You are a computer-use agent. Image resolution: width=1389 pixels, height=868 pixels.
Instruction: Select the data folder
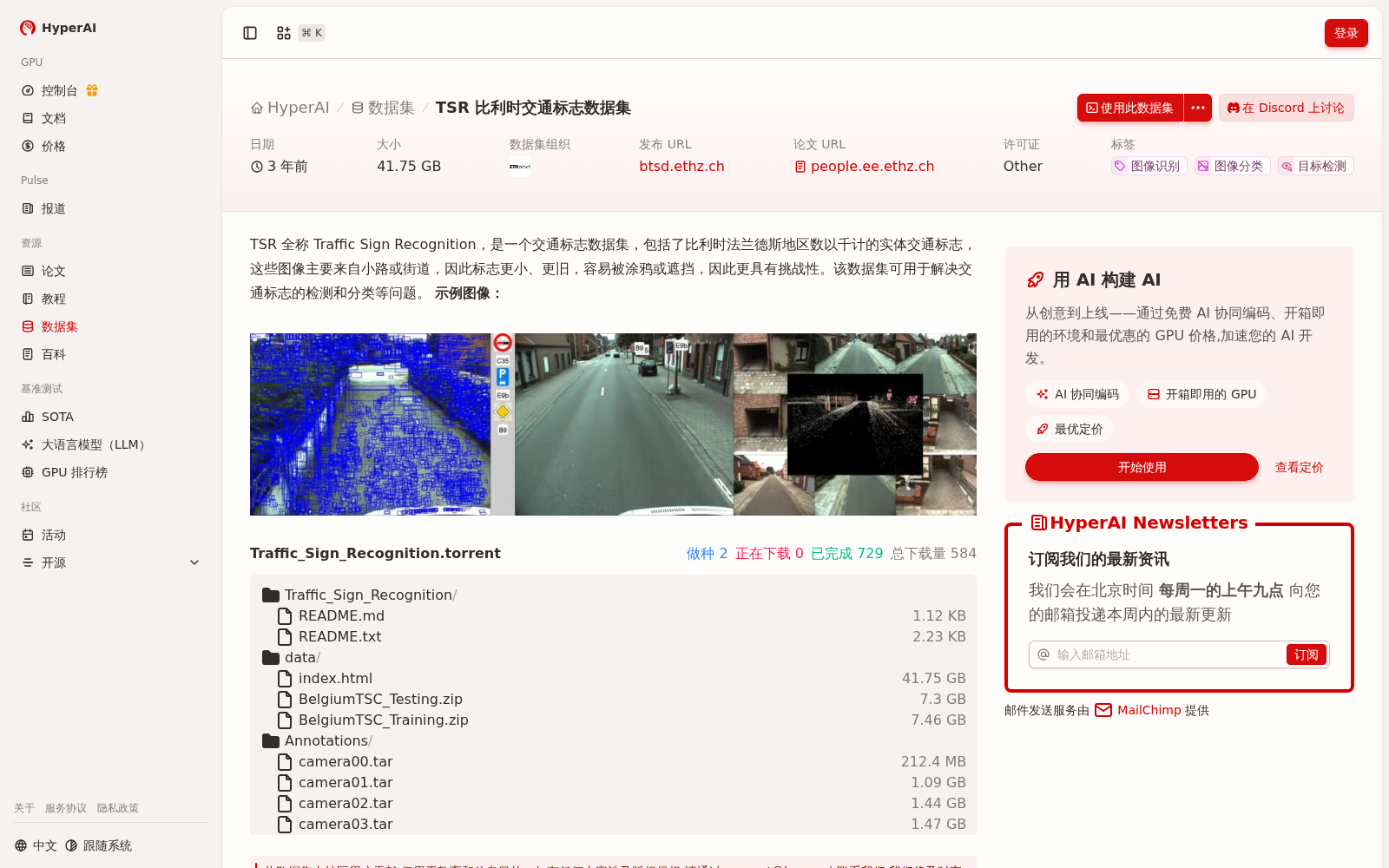[292, 657]
